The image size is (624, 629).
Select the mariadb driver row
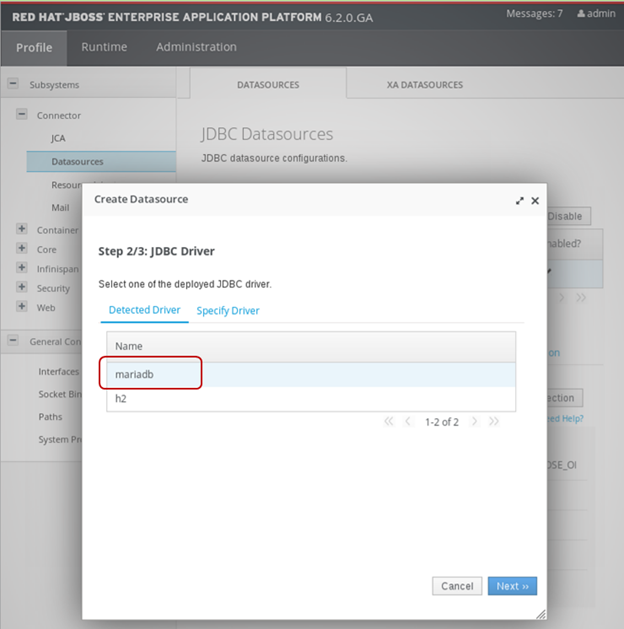pos(310,375)
